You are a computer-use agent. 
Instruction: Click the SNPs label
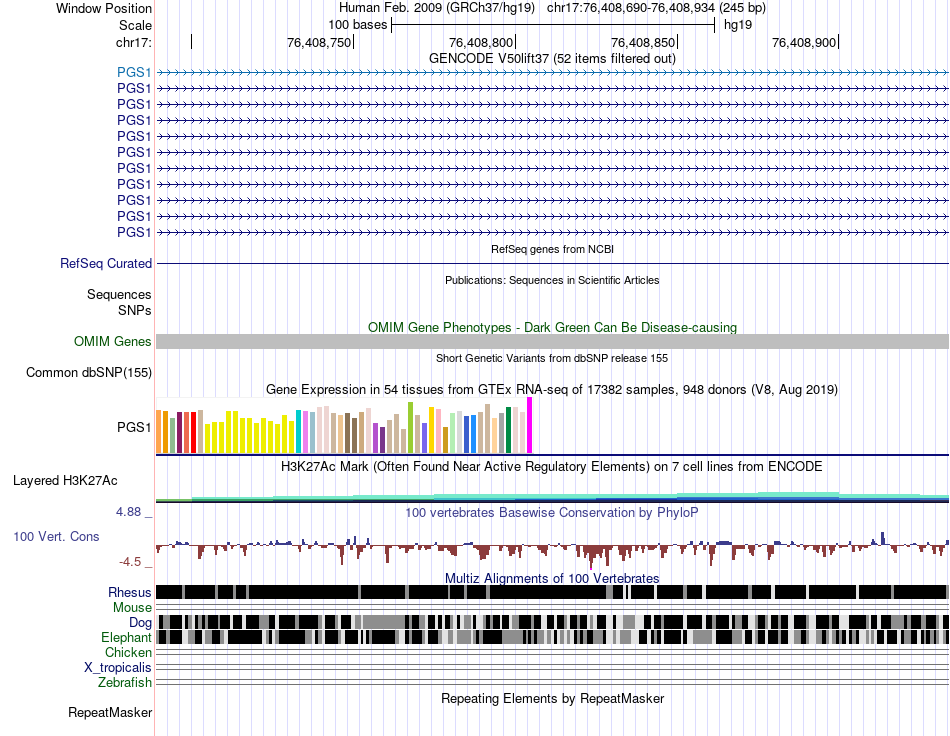coord(135,310)
